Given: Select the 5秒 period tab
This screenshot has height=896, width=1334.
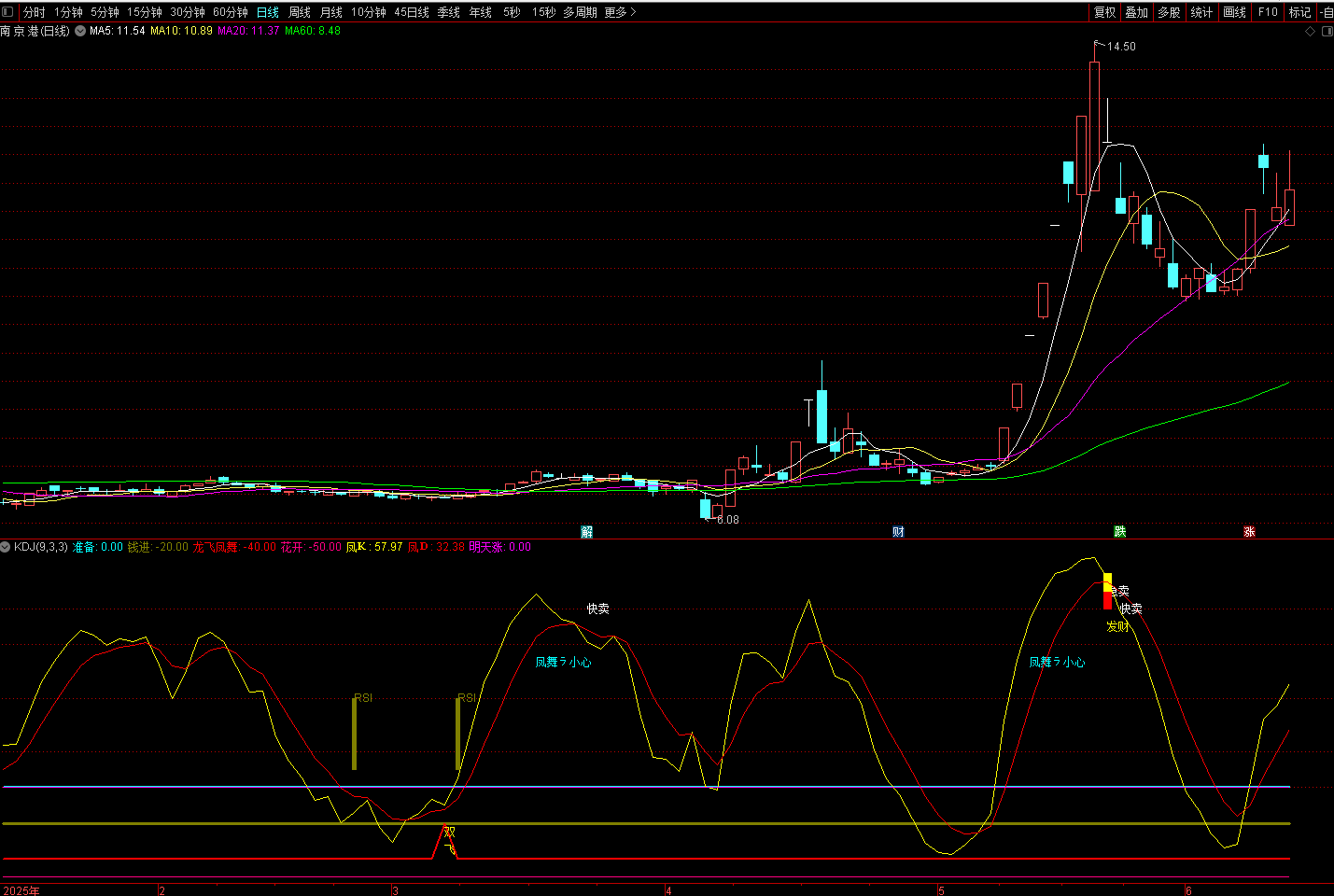Looking at the screenshot, I should [x=513, y=12].
